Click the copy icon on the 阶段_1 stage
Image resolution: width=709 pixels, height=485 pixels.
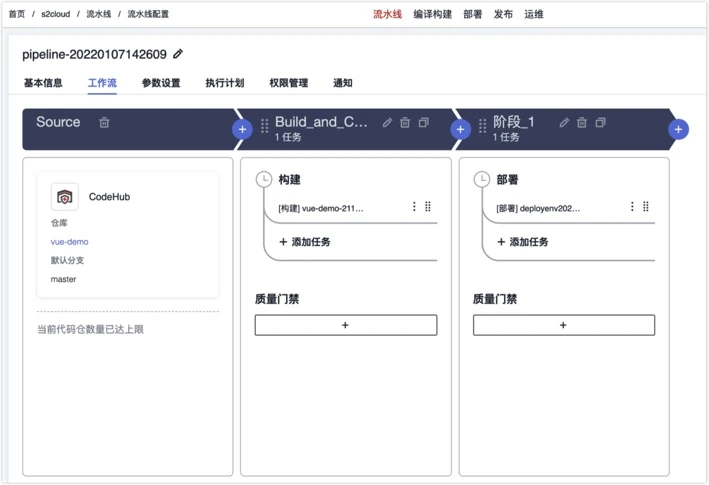point(600,122)
